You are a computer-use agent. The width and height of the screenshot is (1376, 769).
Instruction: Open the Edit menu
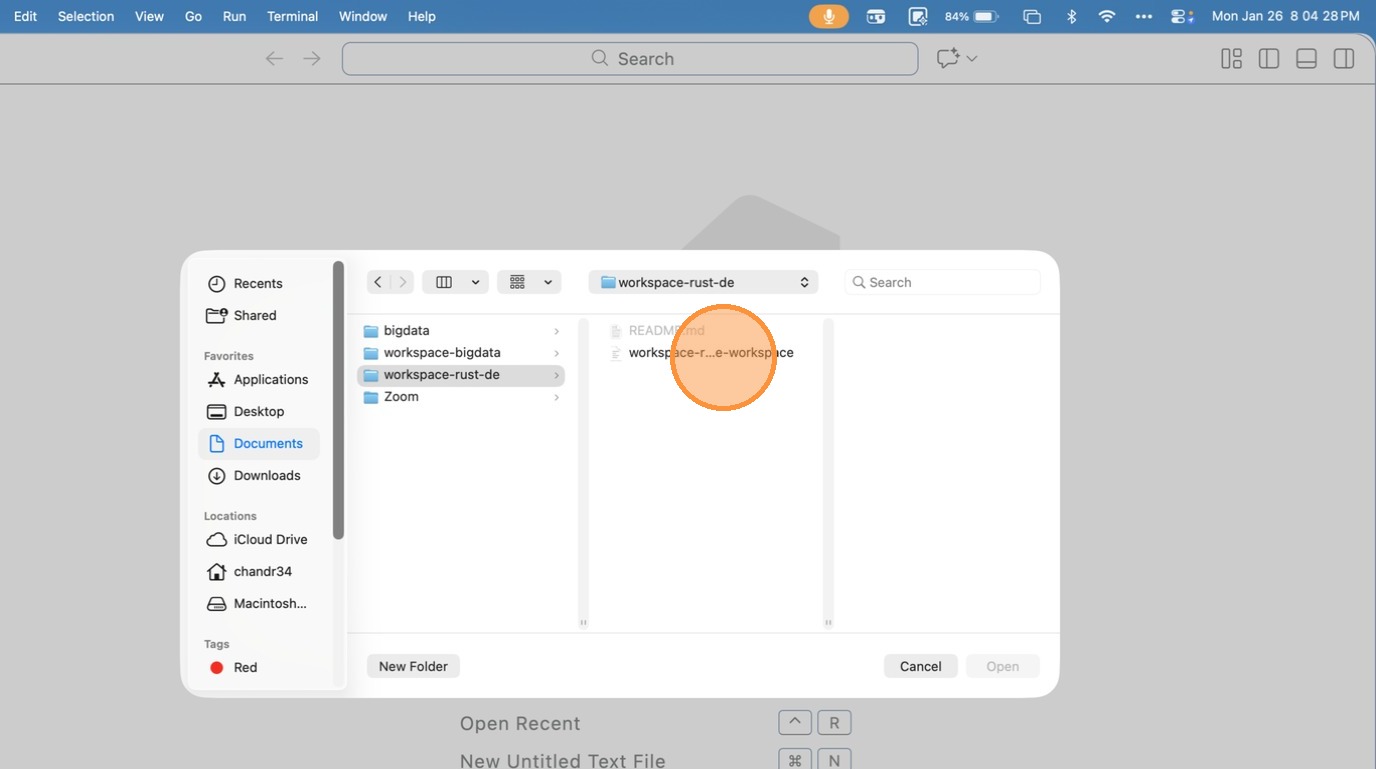point(26,16)
